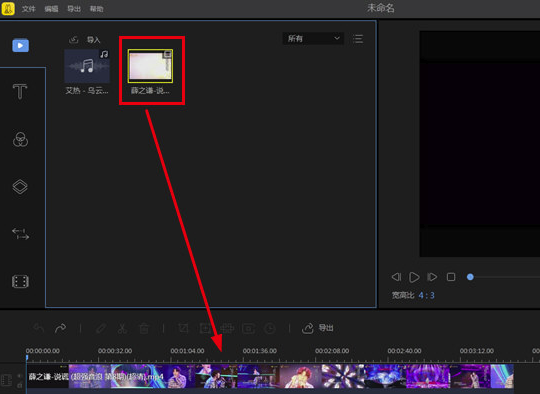Play the preview video
Viewport: 540px width, 394px height.
pos(414,277)
